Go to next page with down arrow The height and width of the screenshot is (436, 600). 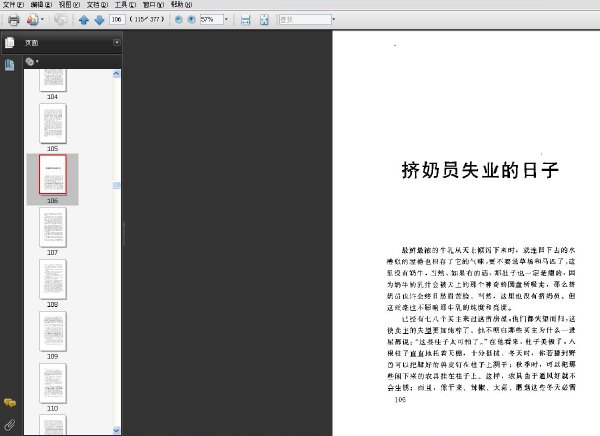tap(99, 20)
